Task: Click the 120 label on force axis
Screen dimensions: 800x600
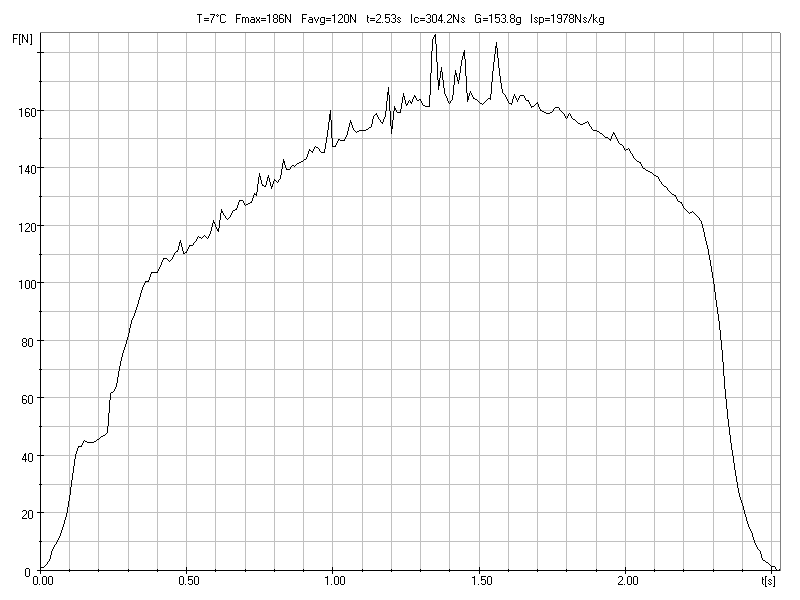Action: click(22, 227)
